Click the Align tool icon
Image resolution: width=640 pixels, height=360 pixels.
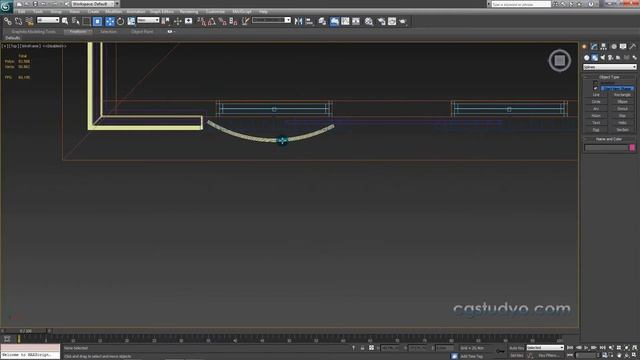click(309, 21)
